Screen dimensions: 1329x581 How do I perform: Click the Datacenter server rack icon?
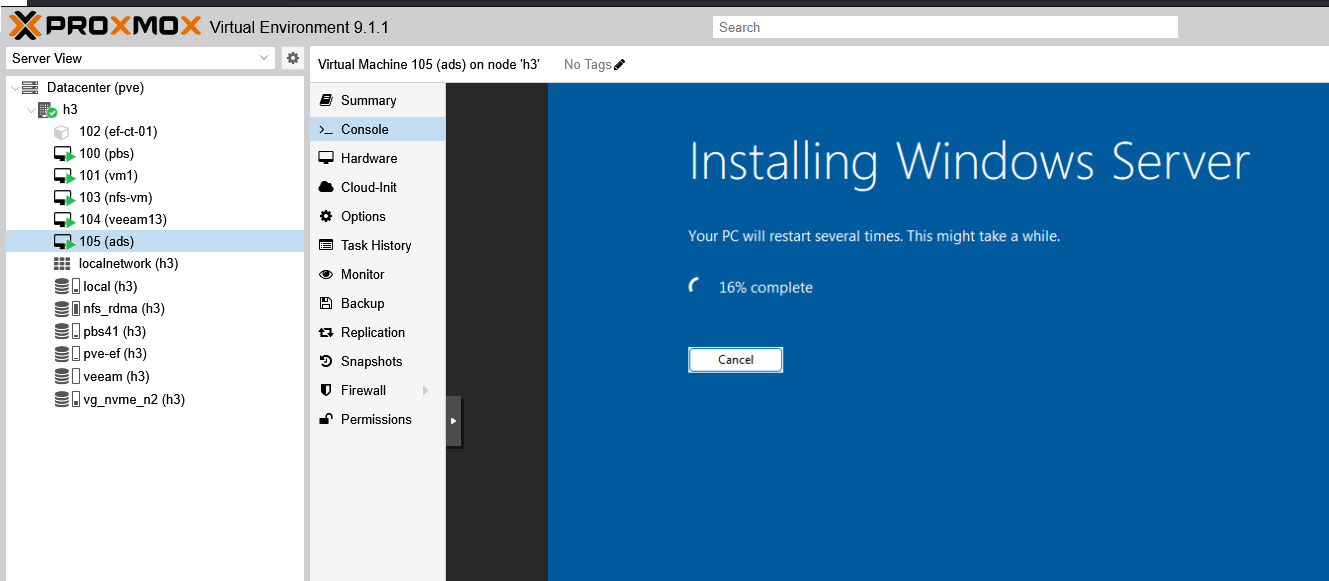coord(30,88)
